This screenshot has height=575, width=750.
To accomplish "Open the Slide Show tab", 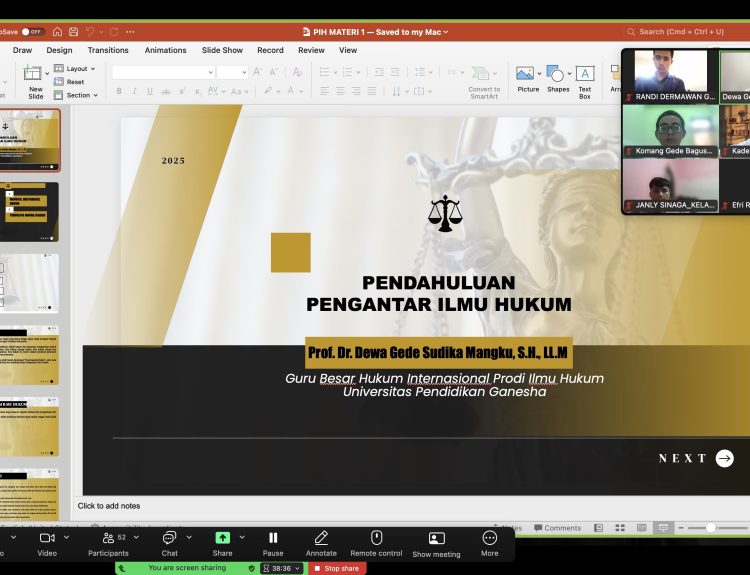I will (x=222, y=50).
